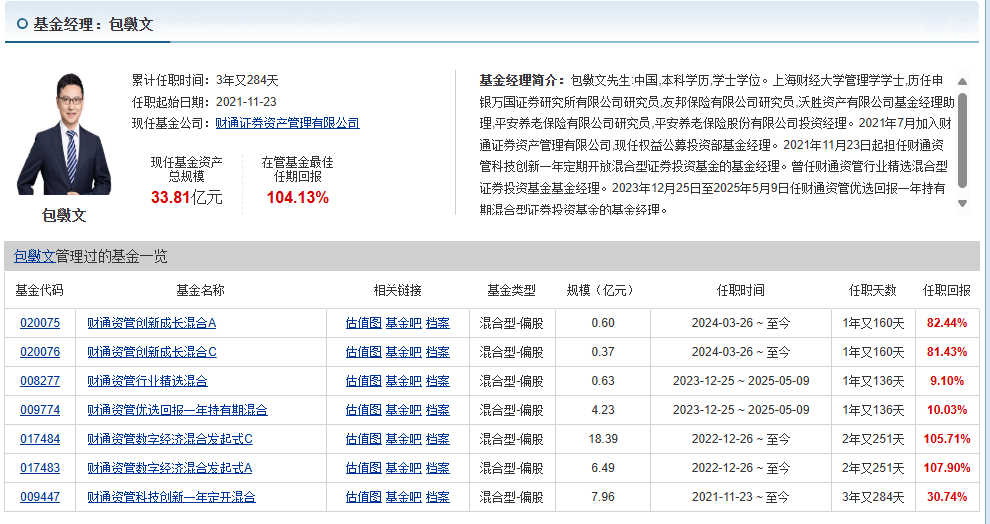Open 估值图 for 财通资管行业精选混合
Screen dimensions: 990x524
tap(364, 381)
